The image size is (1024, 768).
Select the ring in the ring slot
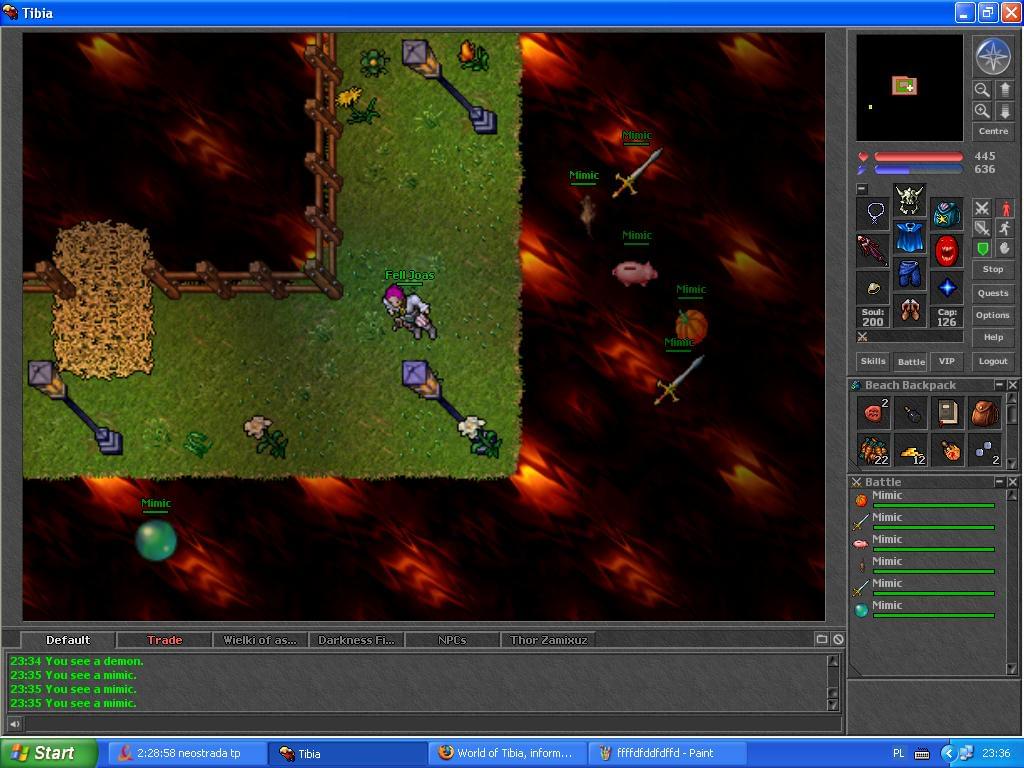tap(873, 287)
